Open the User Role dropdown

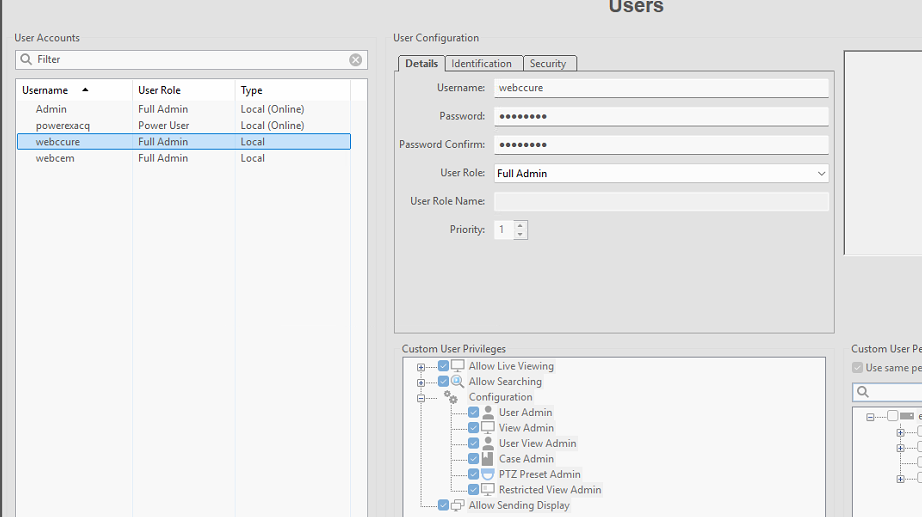pyautogui.click(x=821, y=173)
